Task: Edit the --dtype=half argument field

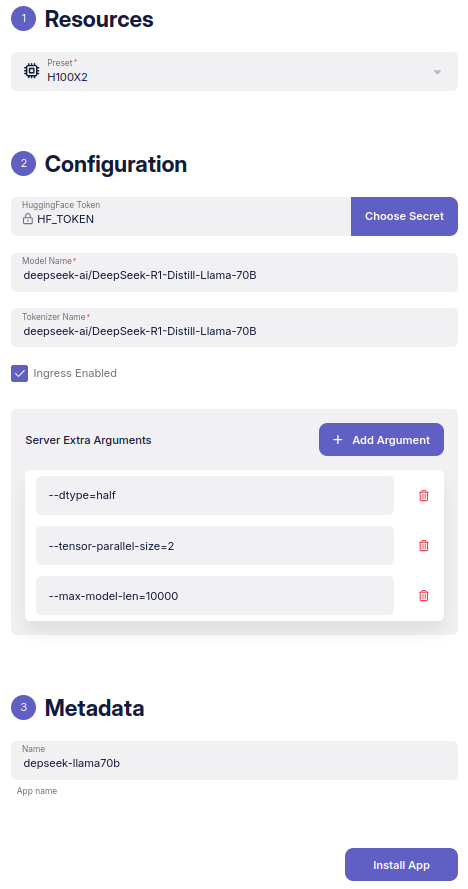Action: (x=215, y=496)
